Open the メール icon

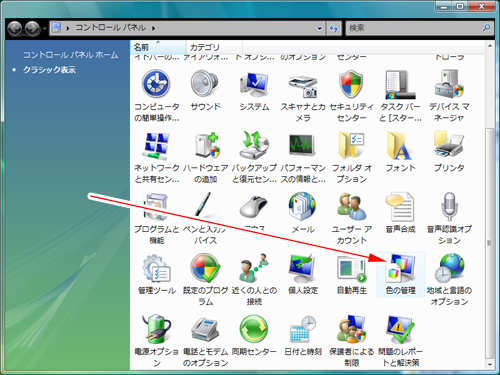(302, 207)
